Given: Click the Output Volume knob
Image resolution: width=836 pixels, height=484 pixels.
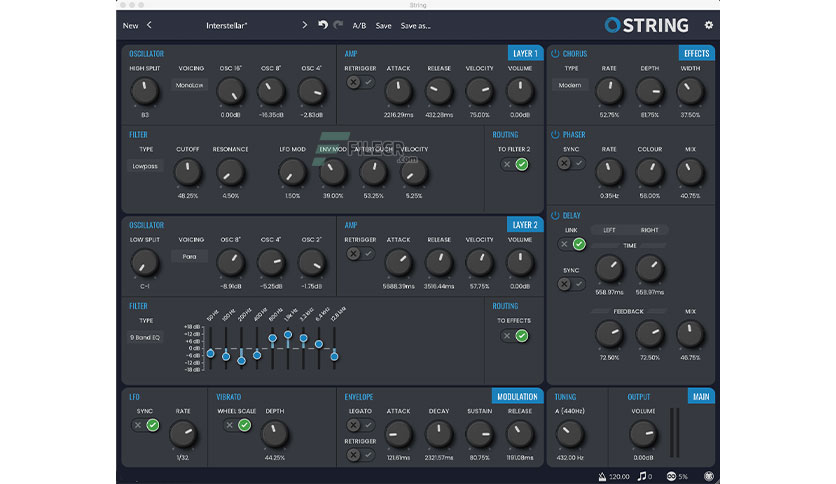Looking at the screenshot, I should [643, 434].
